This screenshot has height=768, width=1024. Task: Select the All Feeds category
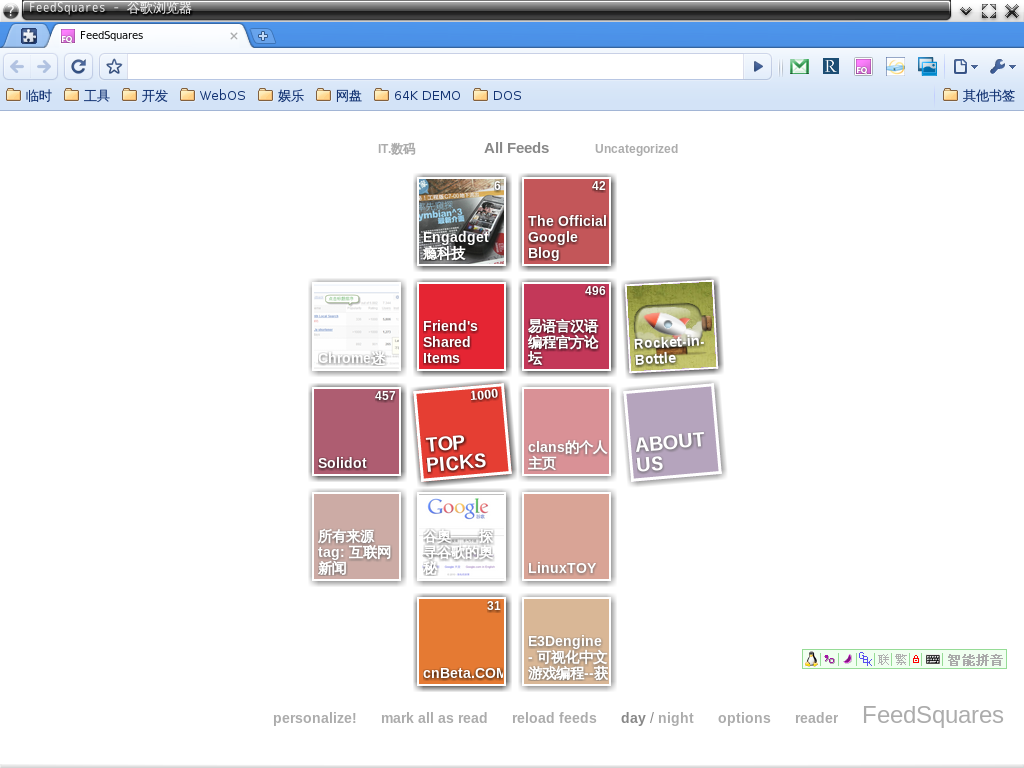517,148
